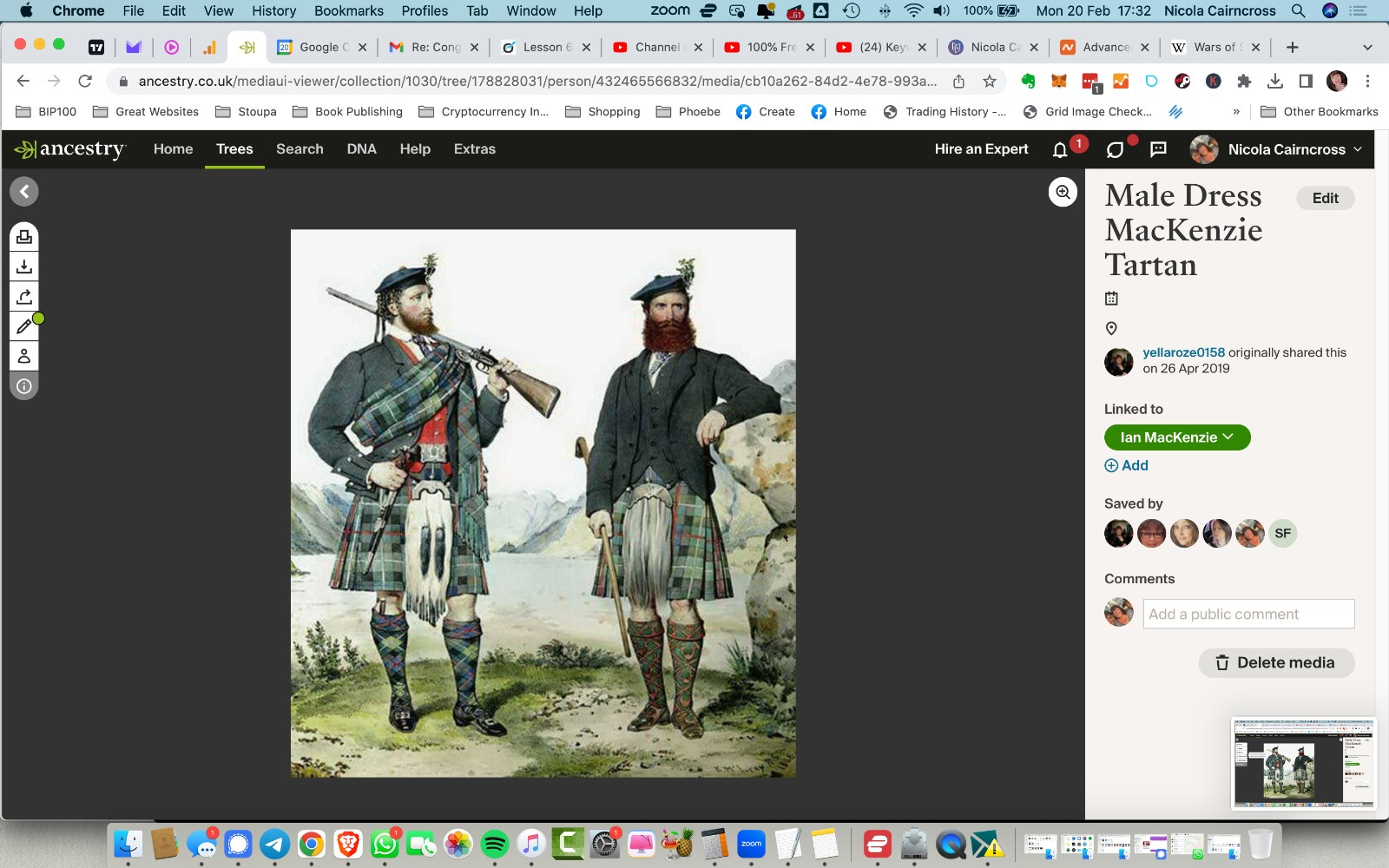Open the Trees menu in Ancestry navigation
Viewport: 1389px width, 868px height.
pos(234,149)
